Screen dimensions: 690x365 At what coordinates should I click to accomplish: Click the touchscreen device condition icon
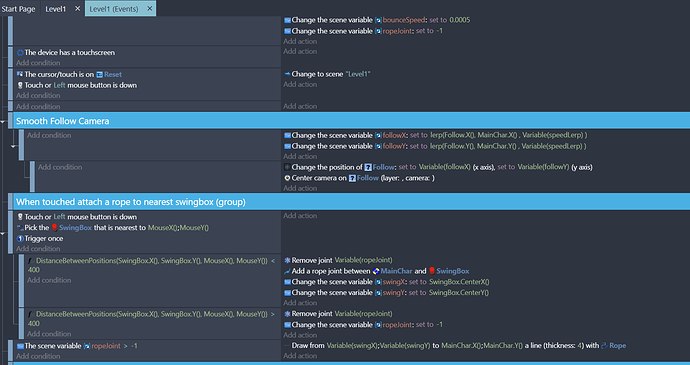tap(20, 52)
